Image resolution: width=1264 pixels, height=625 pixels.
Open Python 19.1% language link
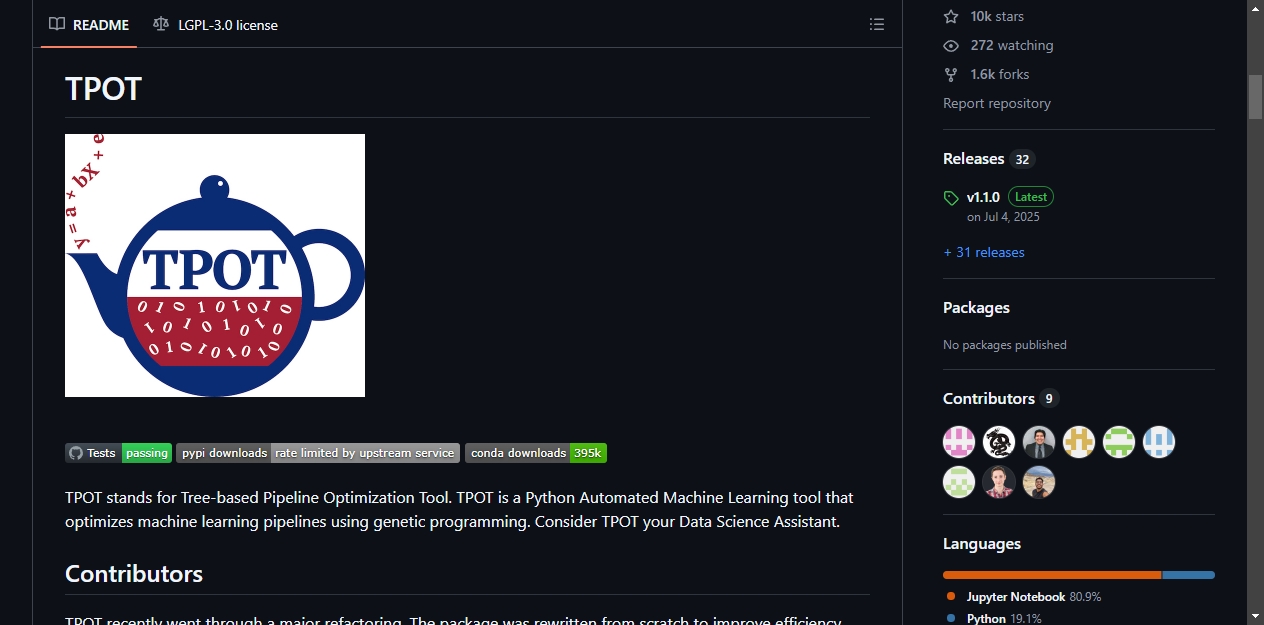click(994, 619)
